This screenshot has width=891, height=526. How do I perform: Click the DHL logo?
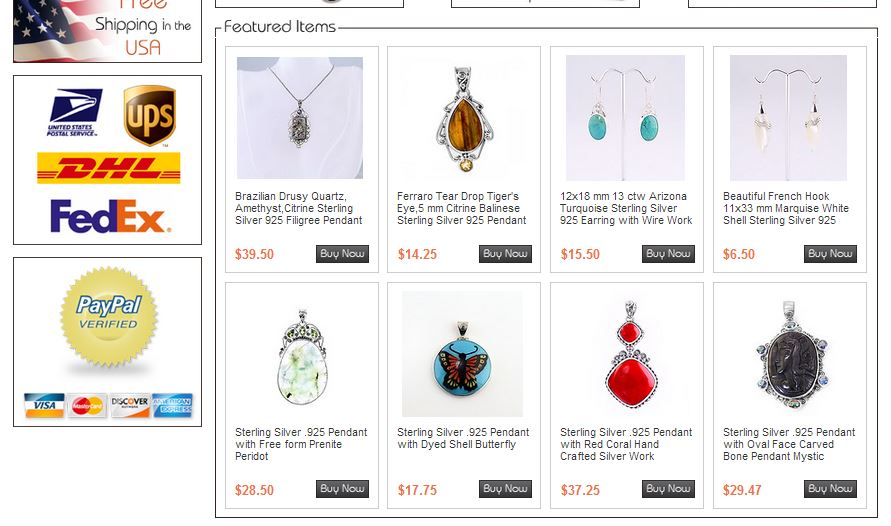[109, 168]
